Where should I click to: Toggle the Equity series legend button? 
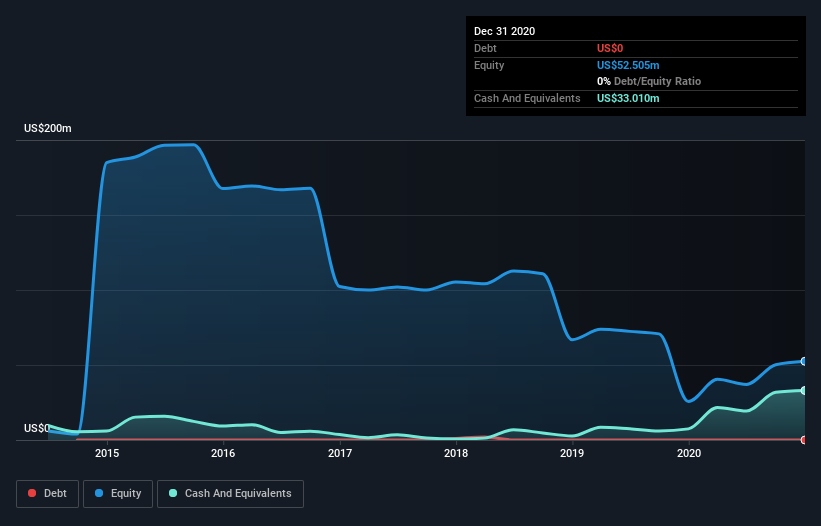pyautogui.click(x=118, y=494)
